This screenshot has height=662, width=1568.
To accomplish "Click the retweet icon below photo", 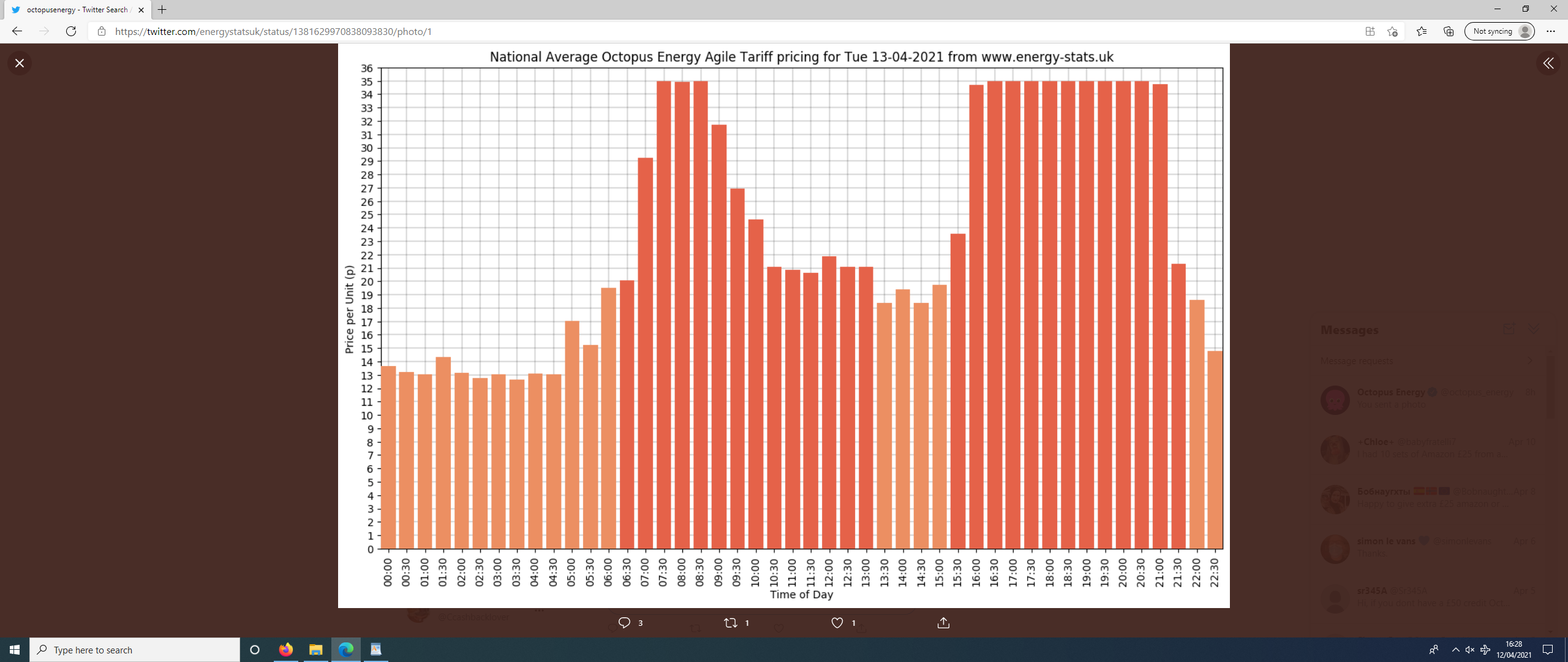I will point(730,623).
